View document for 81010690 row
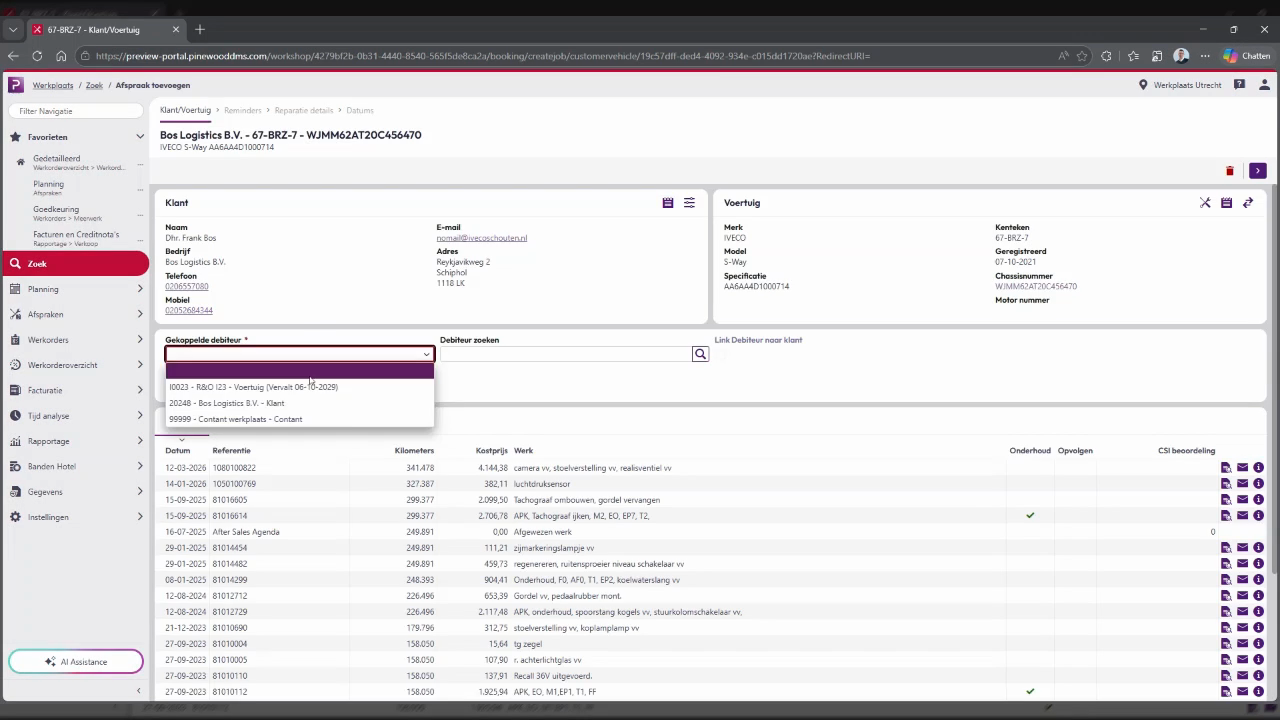This screenshot has width=1280, height=720. (x=1226, y=628)
